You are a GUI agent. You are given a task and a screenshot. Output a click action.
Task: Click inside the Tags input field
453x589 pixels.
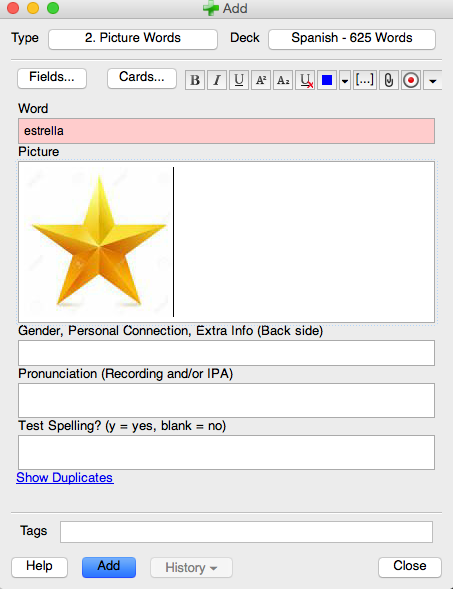(x=246, y=532)
